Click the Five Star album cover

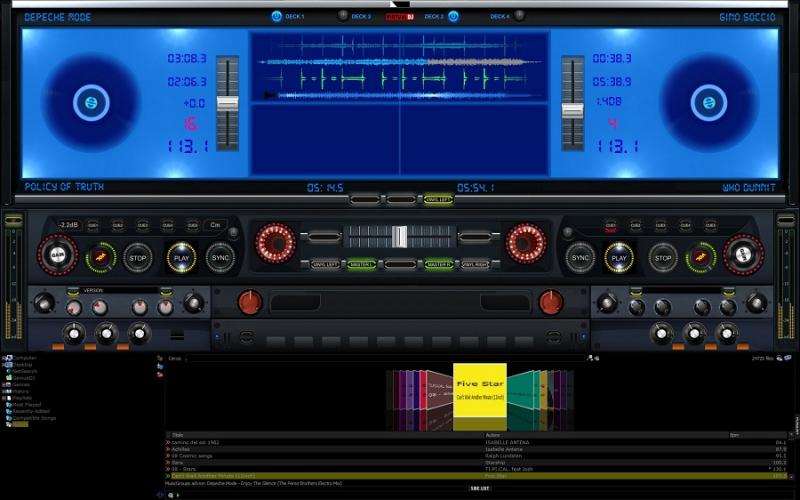tap(480, 390)
